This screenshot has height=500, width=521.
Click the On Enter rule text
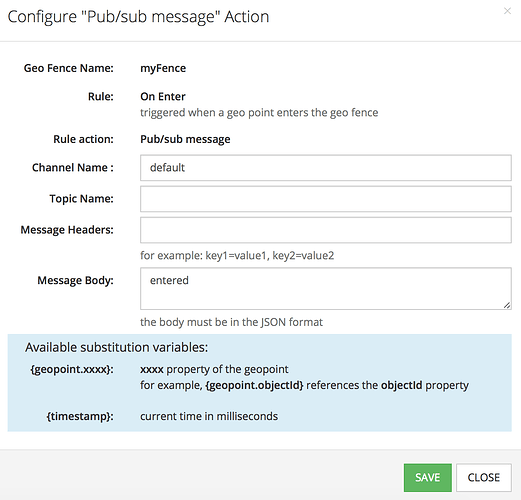pyautogui.click(x=163, y=96)
